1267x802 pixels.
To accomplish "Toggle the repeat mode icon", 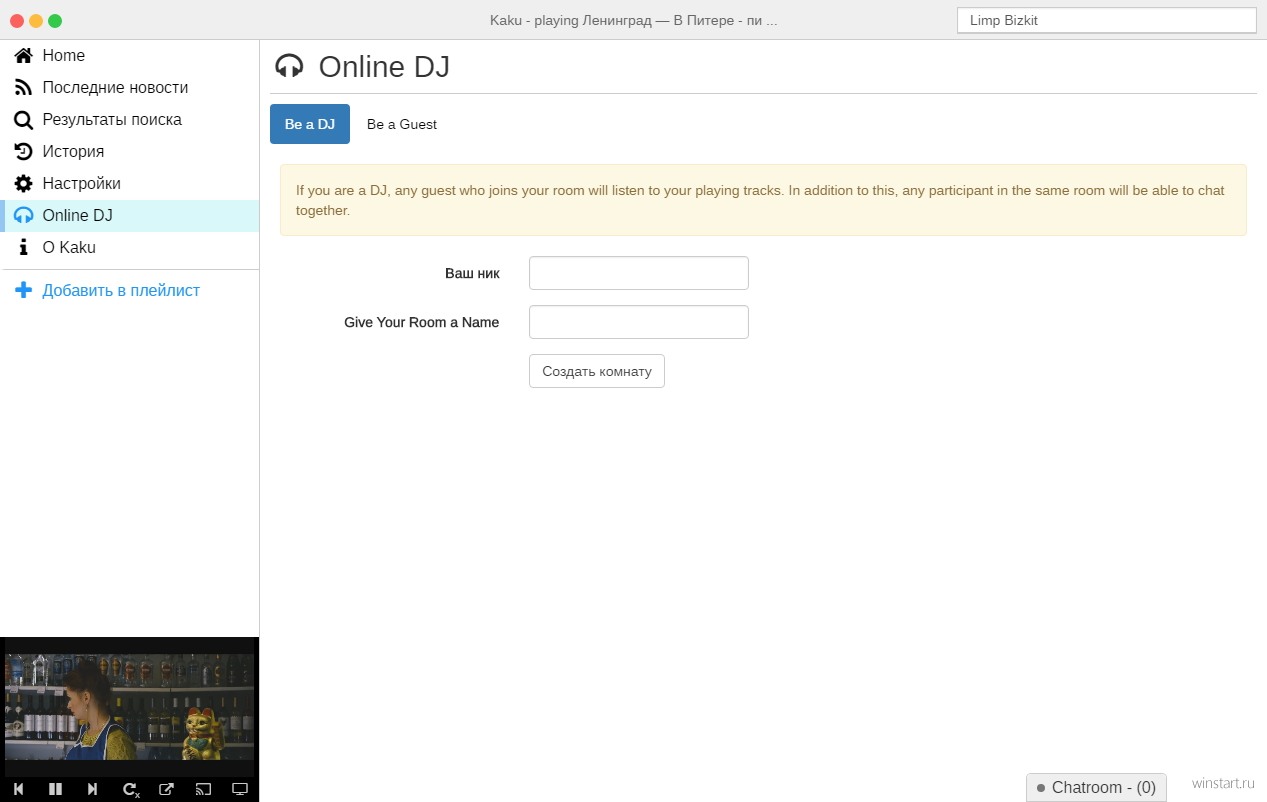I will coord(130,789).
